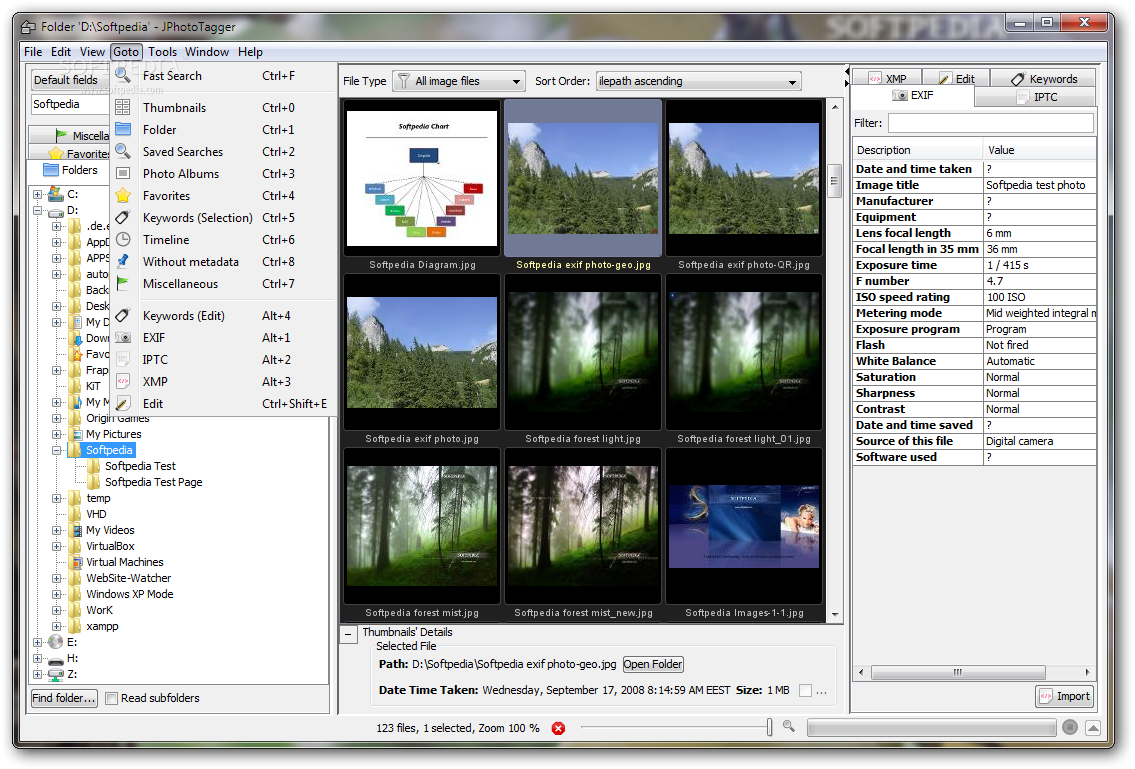Click the Favorites star icon in Goto menu
Viewport: 1135px width, 769px height.
tap(123, 196)
